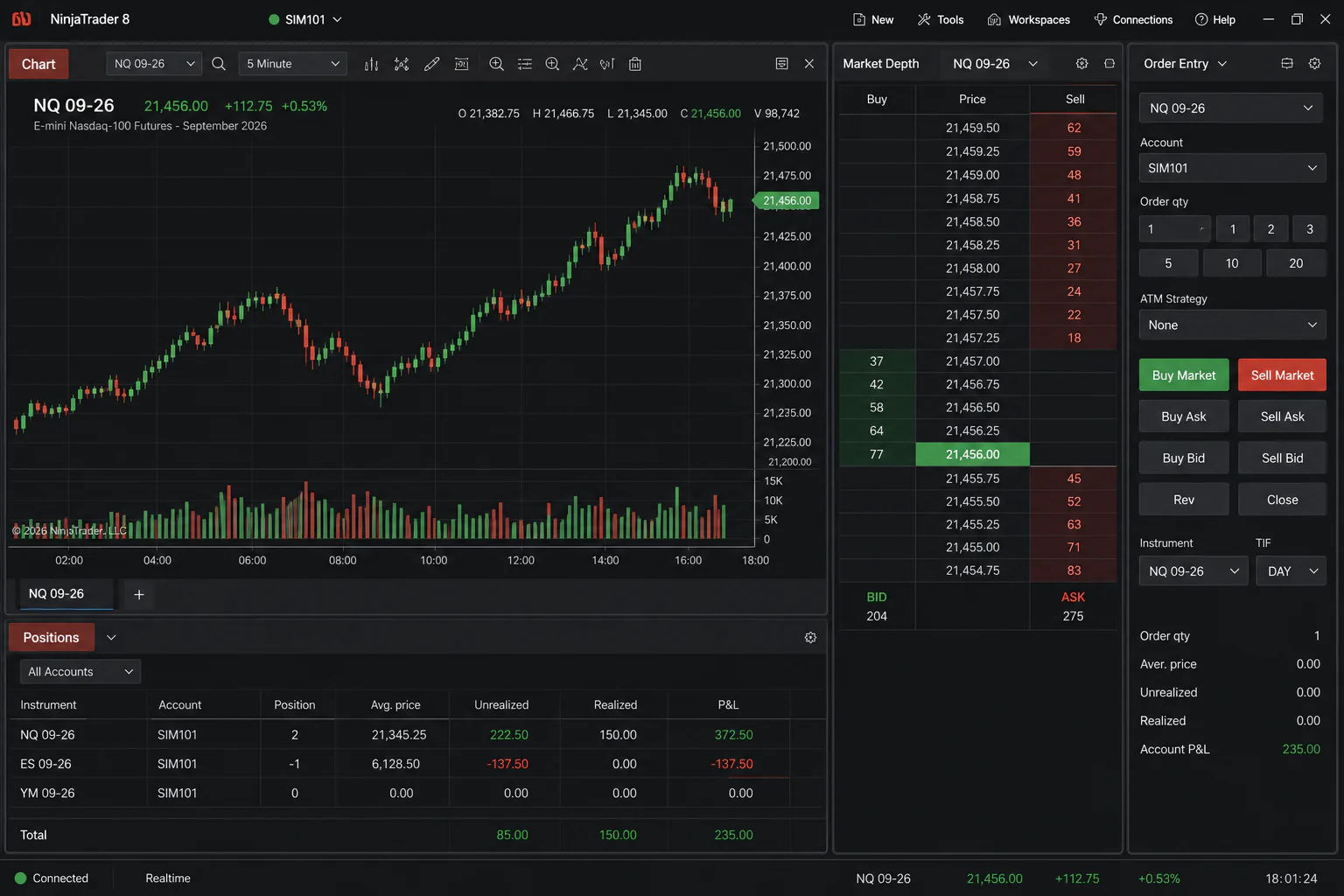Screen dimensions: 1344x896
Task: Open Order Entry settings gear
Action: click(1314, 64)
